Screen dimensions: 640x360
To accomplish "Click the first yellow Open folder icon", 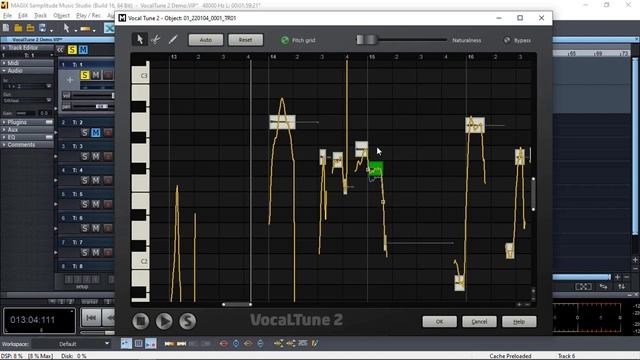I will [x=18, y=28].
